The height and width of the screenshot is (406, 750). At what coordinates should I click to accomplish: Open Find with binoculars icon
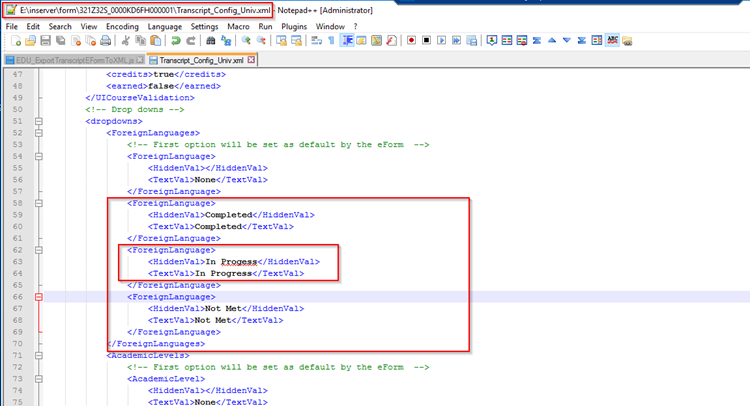tap(210, 41)
